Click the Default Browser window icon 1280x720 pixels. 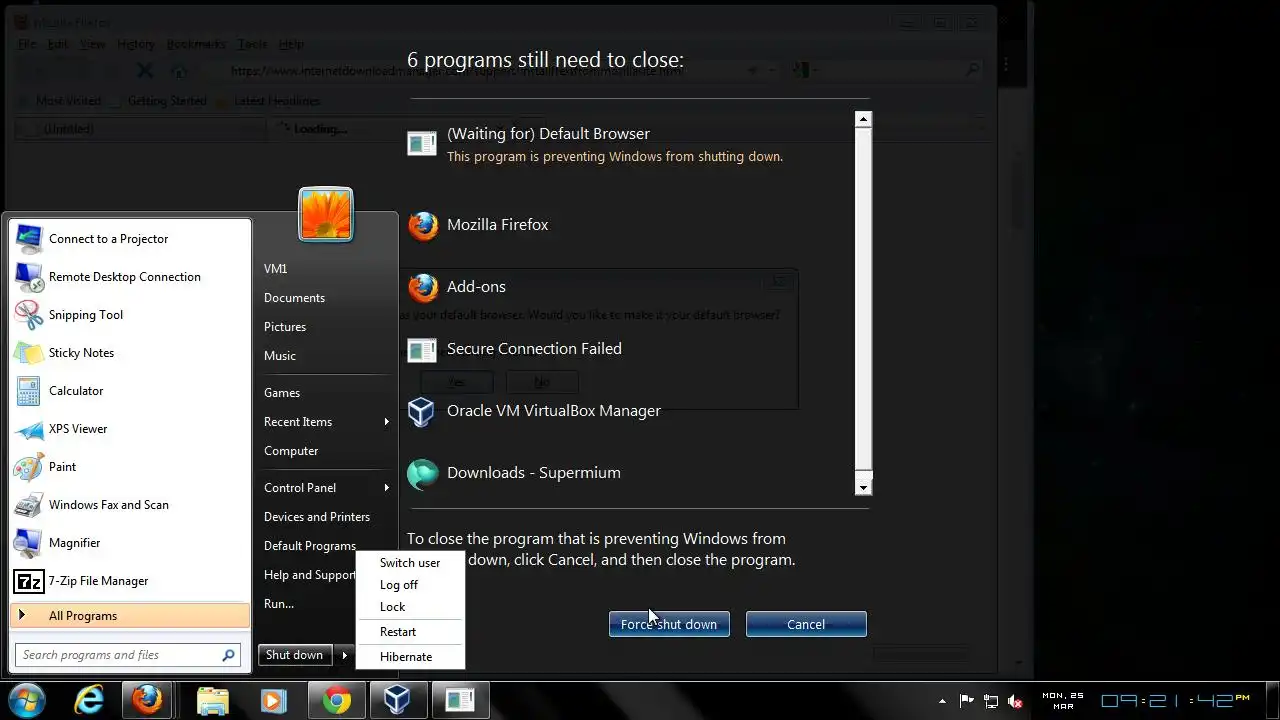[x=422, y=144]
